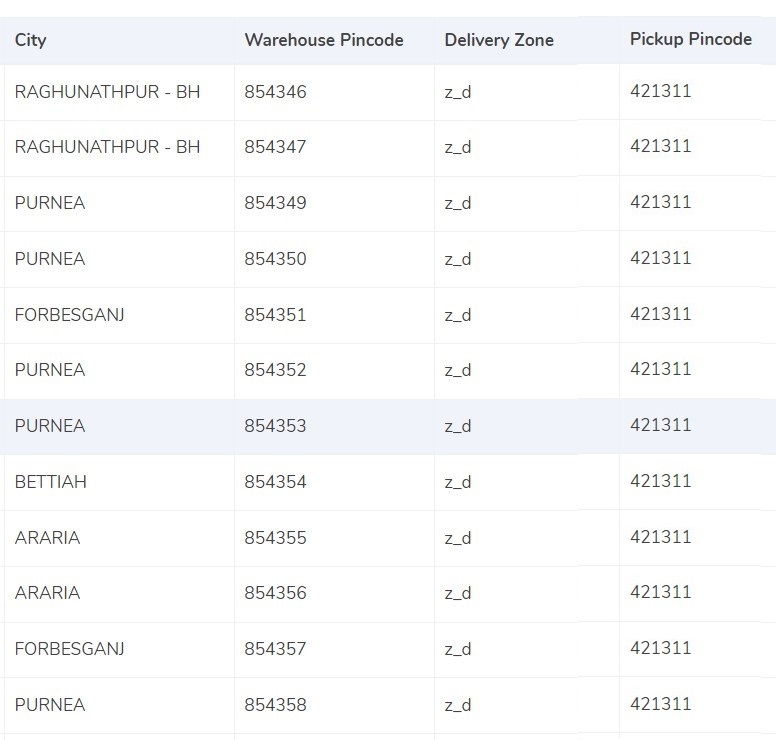This screenshot has height=740, width=776.
Task: Click FORBESGANJ city in row 854351
Action: [x=70, y=315]
